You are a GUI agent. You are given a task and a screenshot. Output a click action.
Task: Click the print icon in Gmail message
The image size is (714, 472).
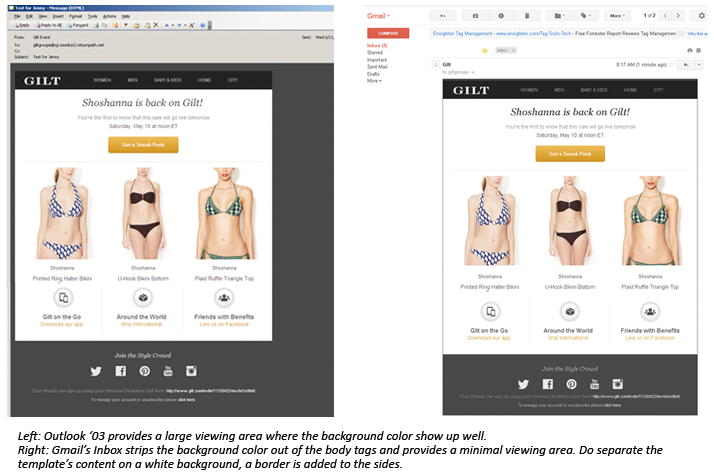coord(689,50)
